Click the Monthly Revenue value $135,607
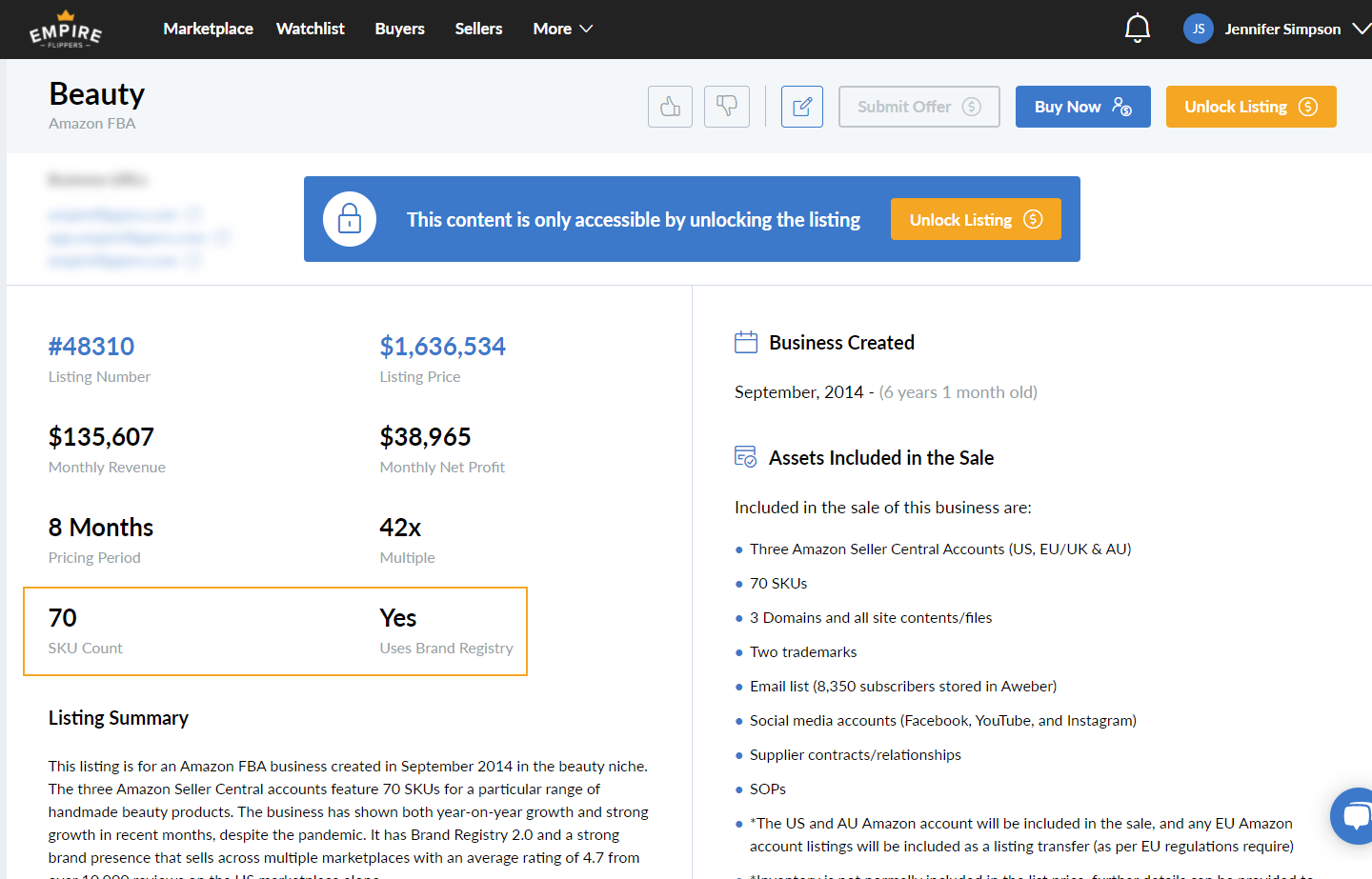The width and height of the screenshot is (1372, 879). tap(101, 436)
